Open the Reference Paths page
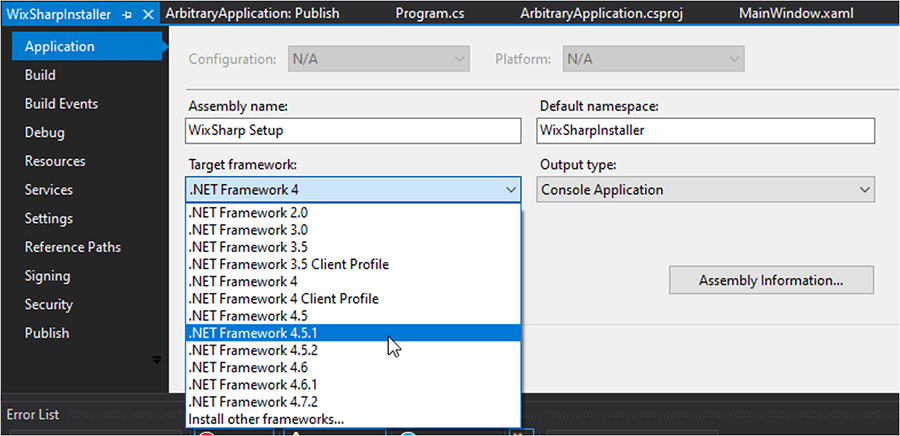900x436 pixels. (72, 247)
